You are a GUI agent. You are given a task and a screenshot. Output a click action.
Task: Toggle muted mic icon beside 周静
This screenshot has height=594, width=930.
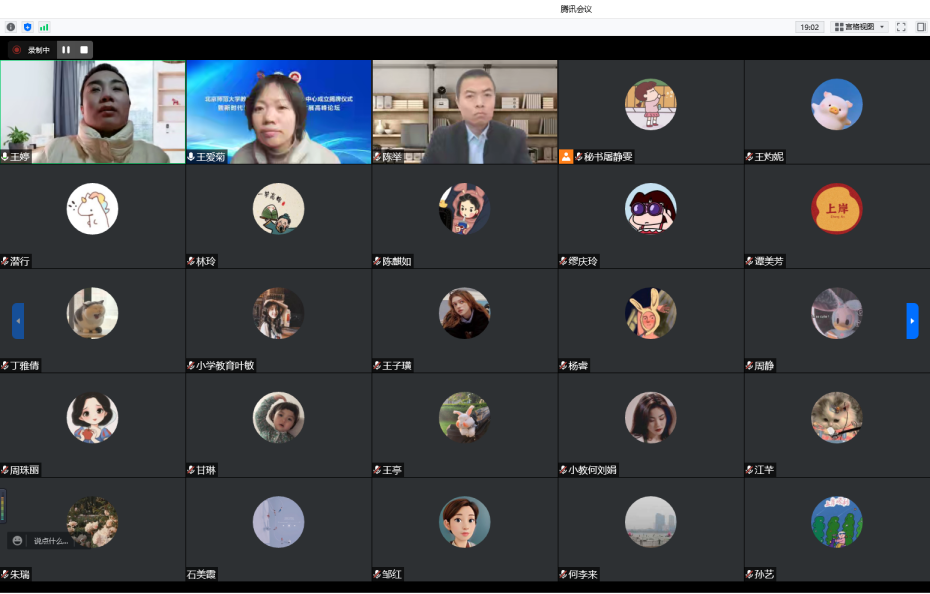[x=749, y=366]
